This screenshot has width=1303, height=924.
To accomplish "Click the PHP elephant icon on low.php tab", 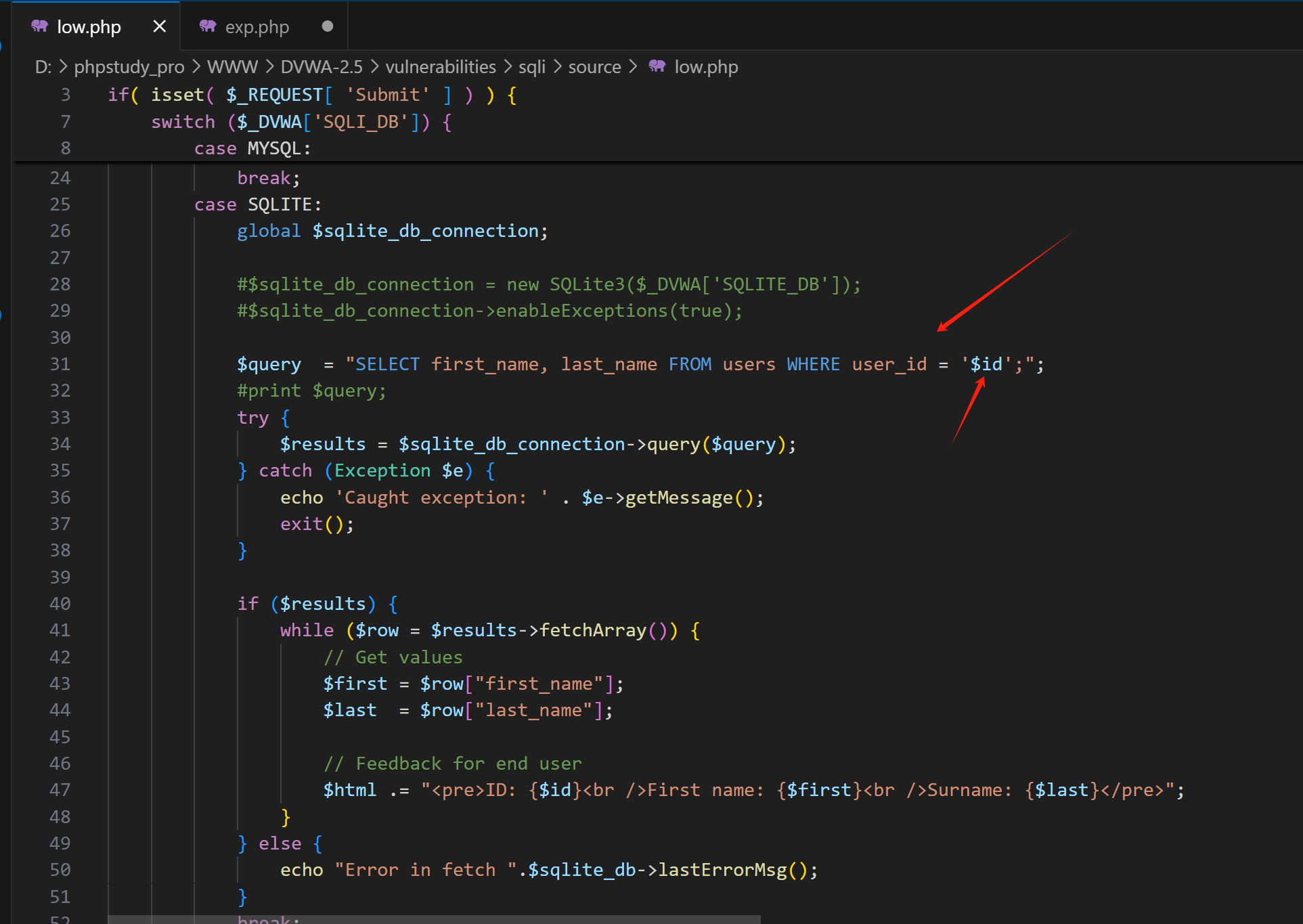I will click(40, 26).
